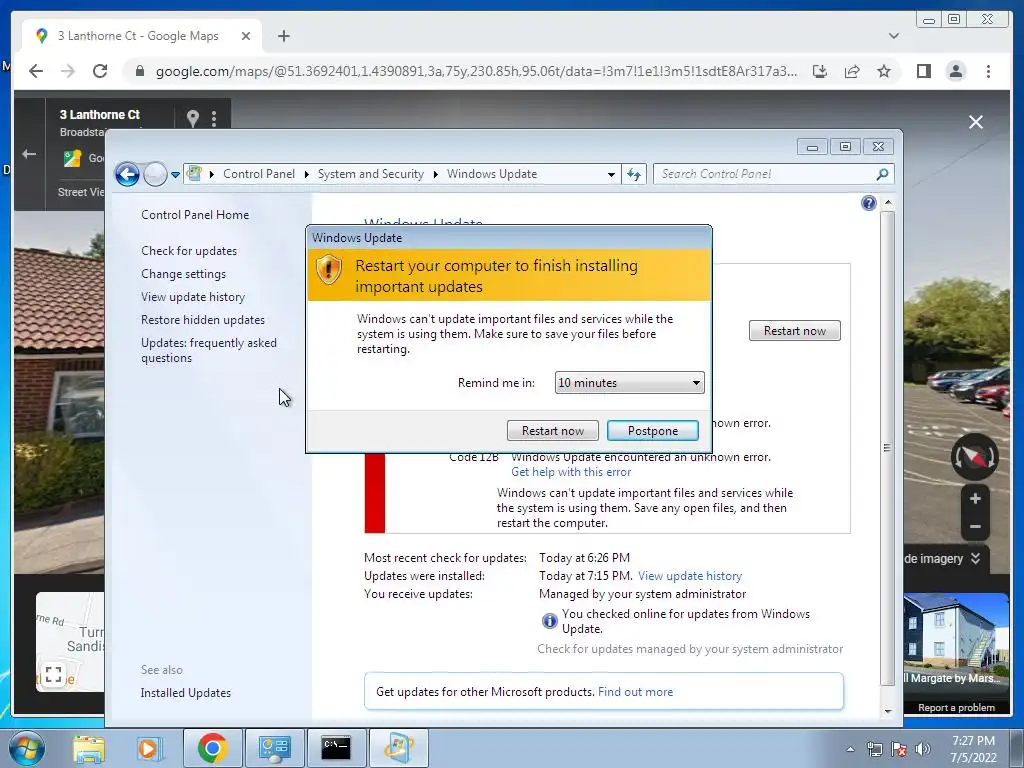
Task: Click the Chrome back button
Action: [x=36, y=71]
